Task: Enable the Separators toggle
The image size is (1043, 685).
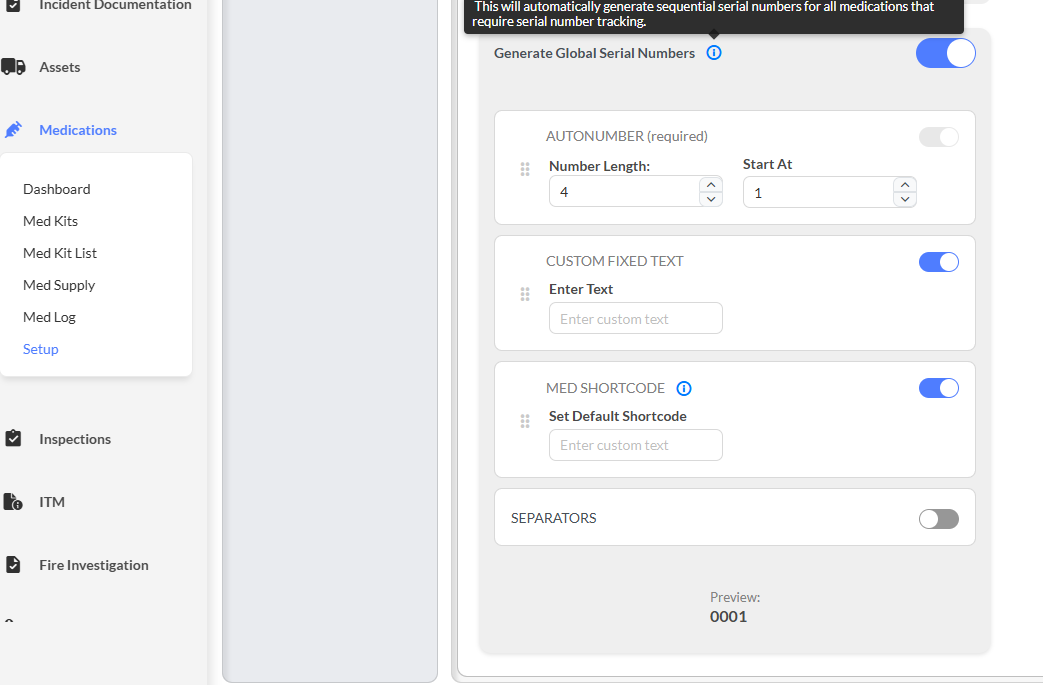Action: tap(938, 518)
